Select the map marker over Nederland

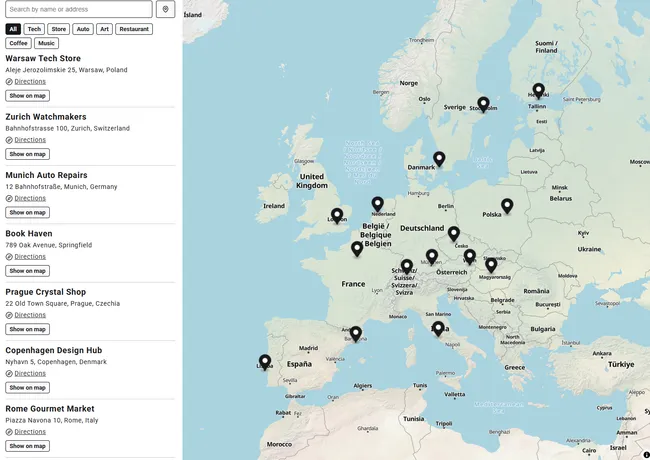coord(377,204)
